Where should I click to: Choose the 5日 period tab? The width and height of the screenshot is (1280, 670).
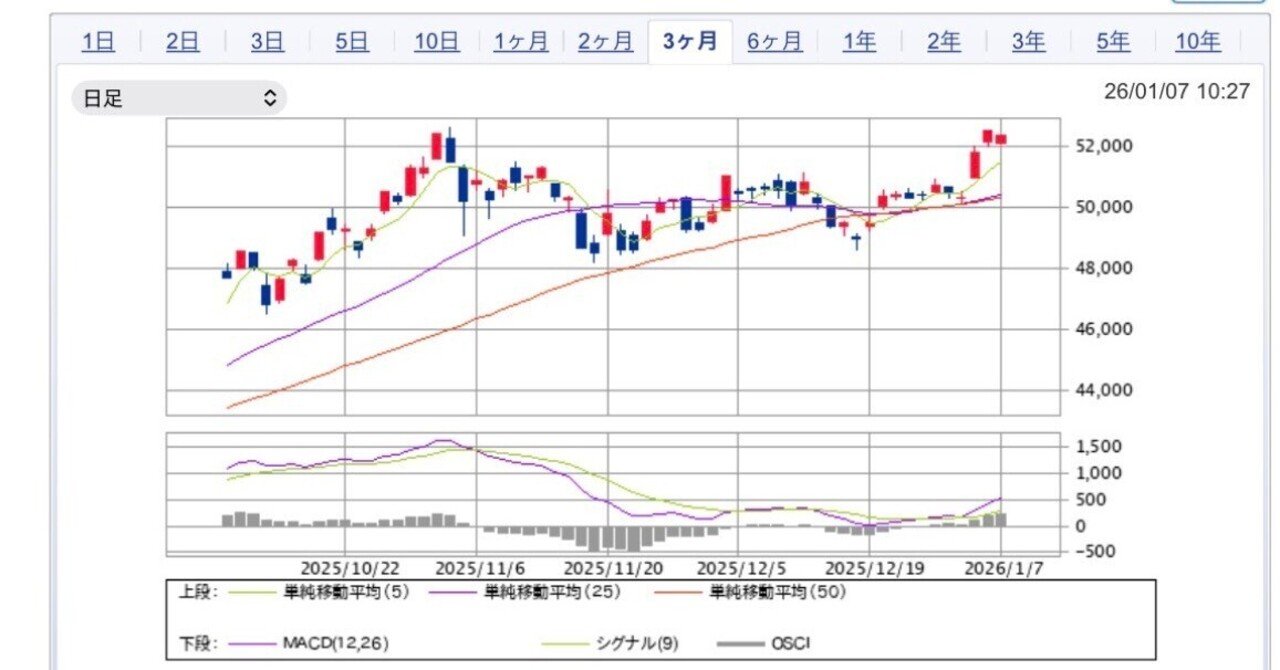[352, 42]
